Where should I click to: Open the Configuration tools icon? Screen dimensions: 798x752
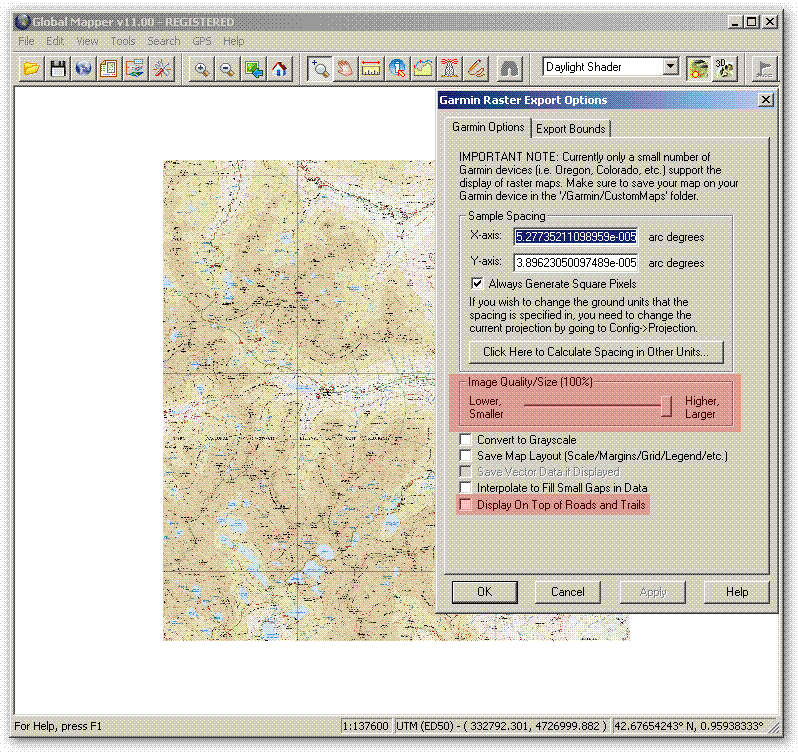tap(162, 68)
